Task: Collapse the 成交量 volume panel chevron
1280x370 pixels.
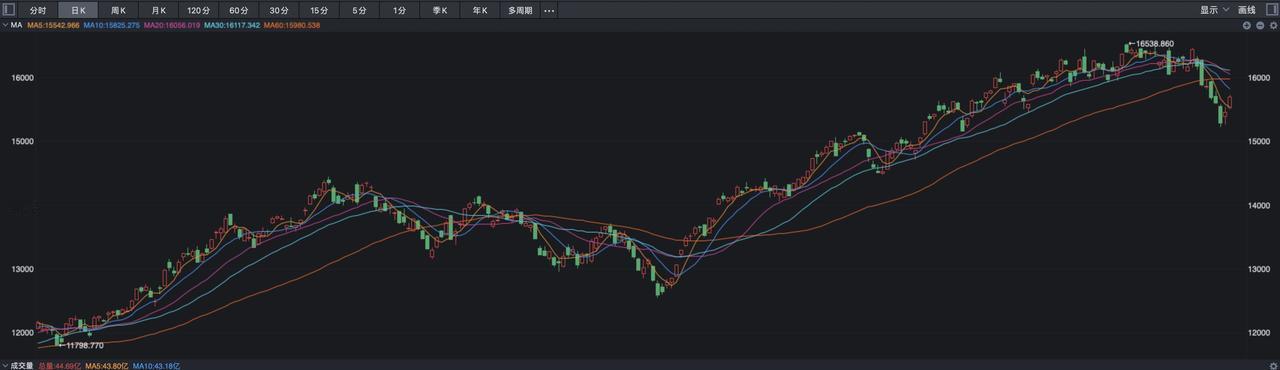Action: click(x=5, y=366)
